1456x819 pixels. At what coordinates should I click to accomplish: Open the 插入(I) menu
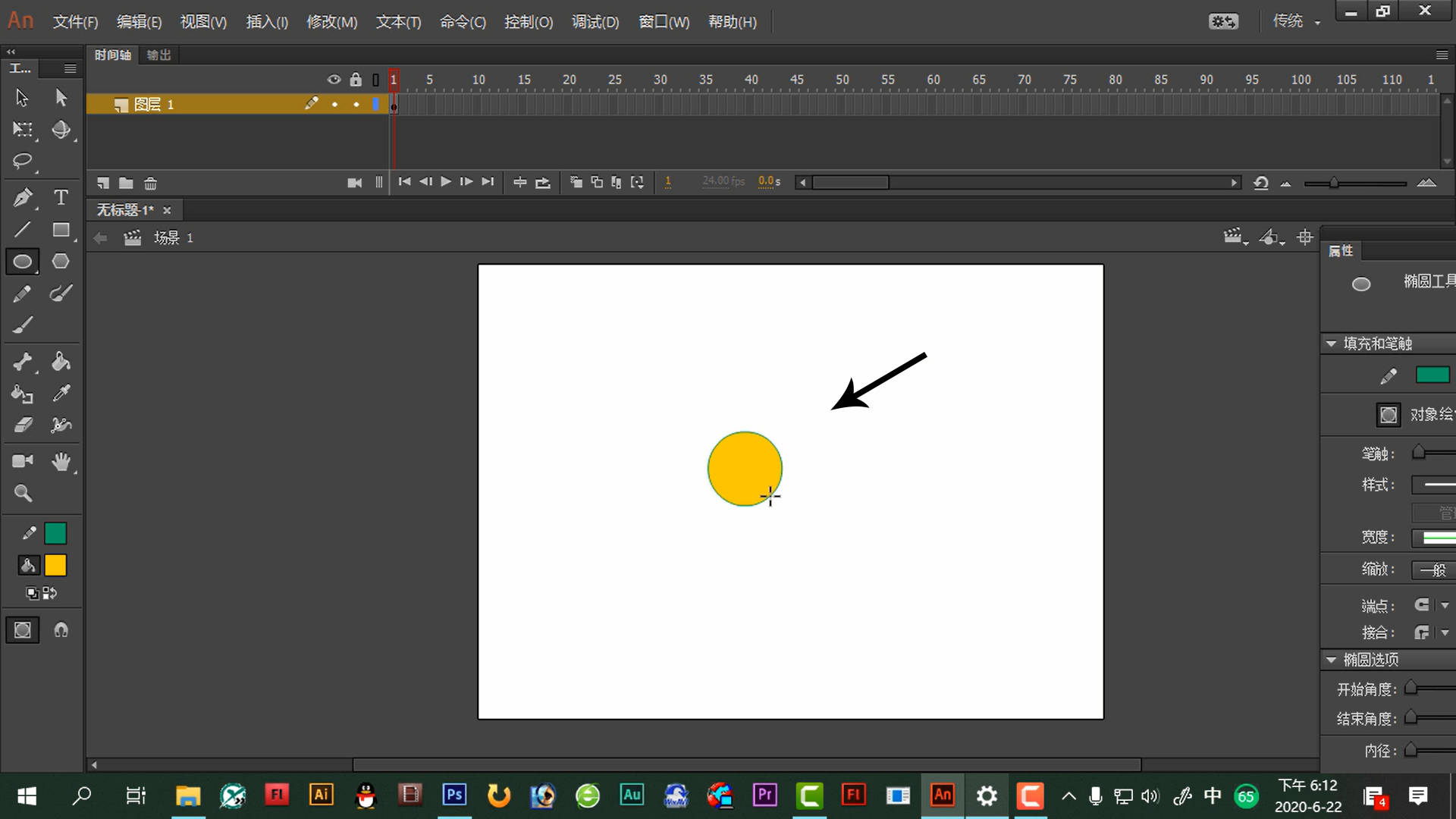tap(267, 22)
